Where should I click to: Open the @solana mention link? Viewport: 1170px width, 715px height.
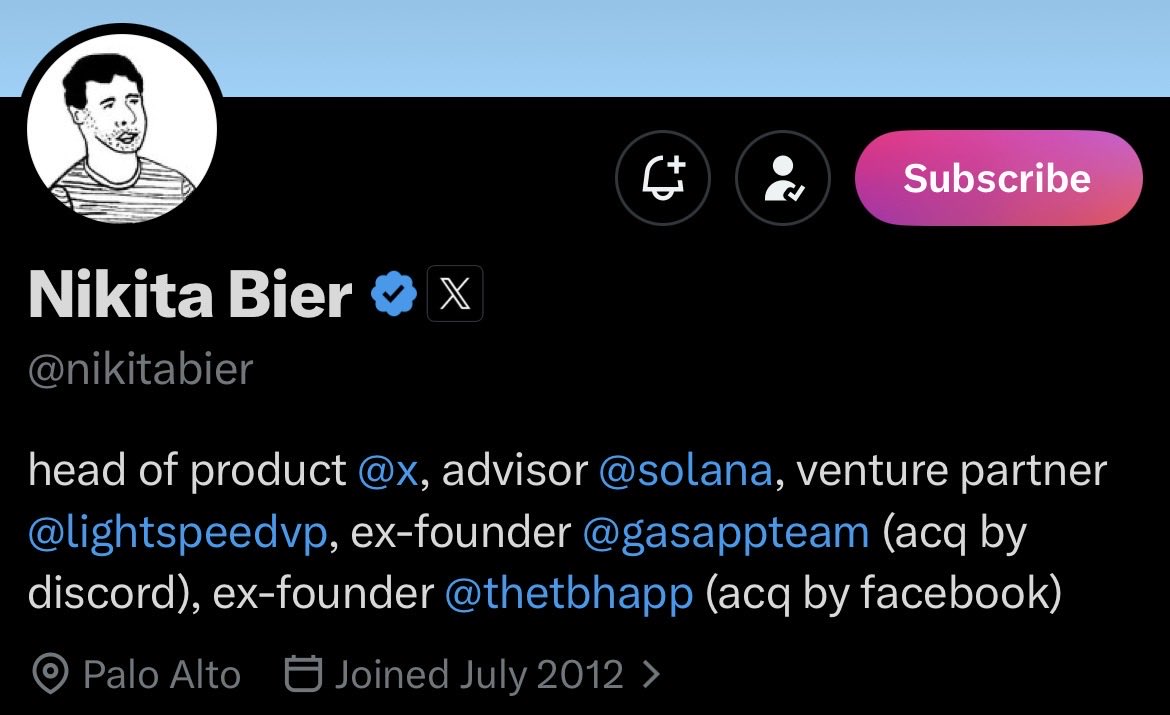[685, 471]
